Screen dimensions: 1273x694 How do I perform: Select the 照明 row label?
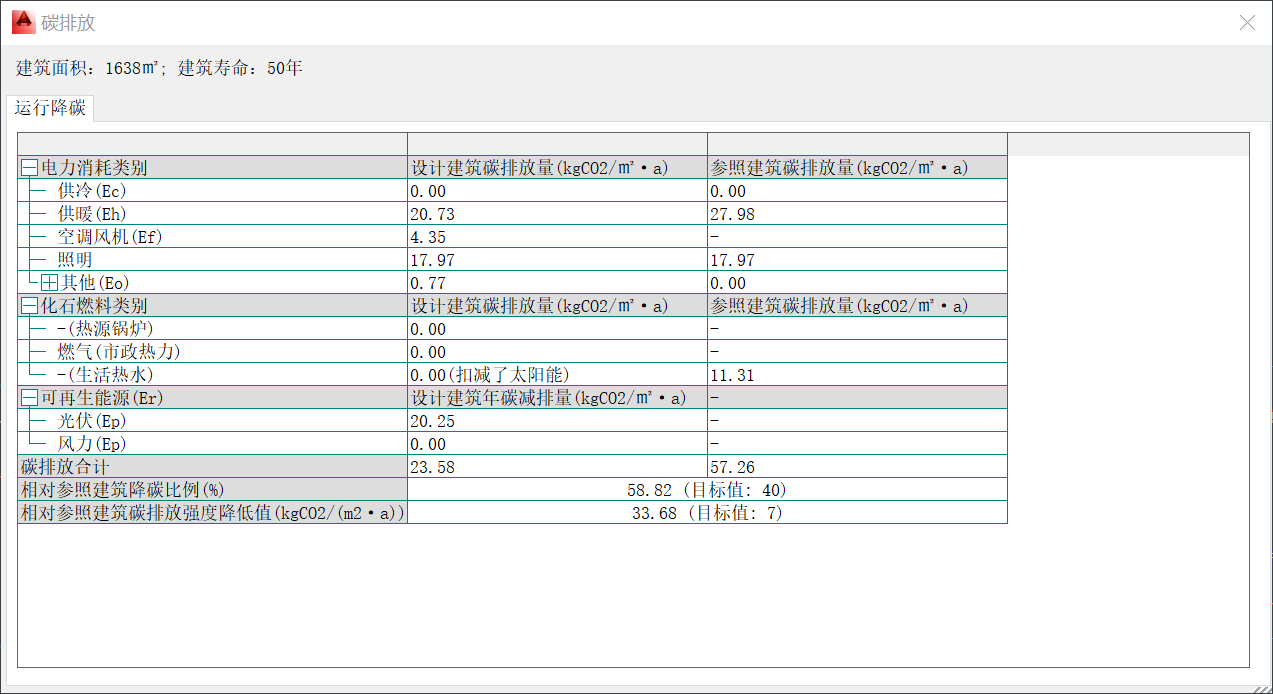(75, 260)
